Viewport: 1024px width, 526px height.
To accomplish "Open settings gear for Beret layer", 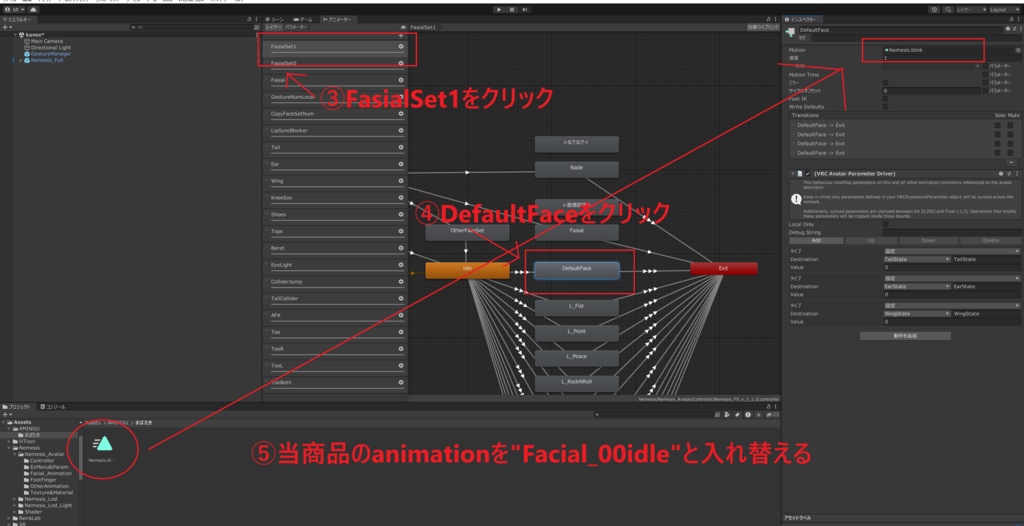I will 400,248.
